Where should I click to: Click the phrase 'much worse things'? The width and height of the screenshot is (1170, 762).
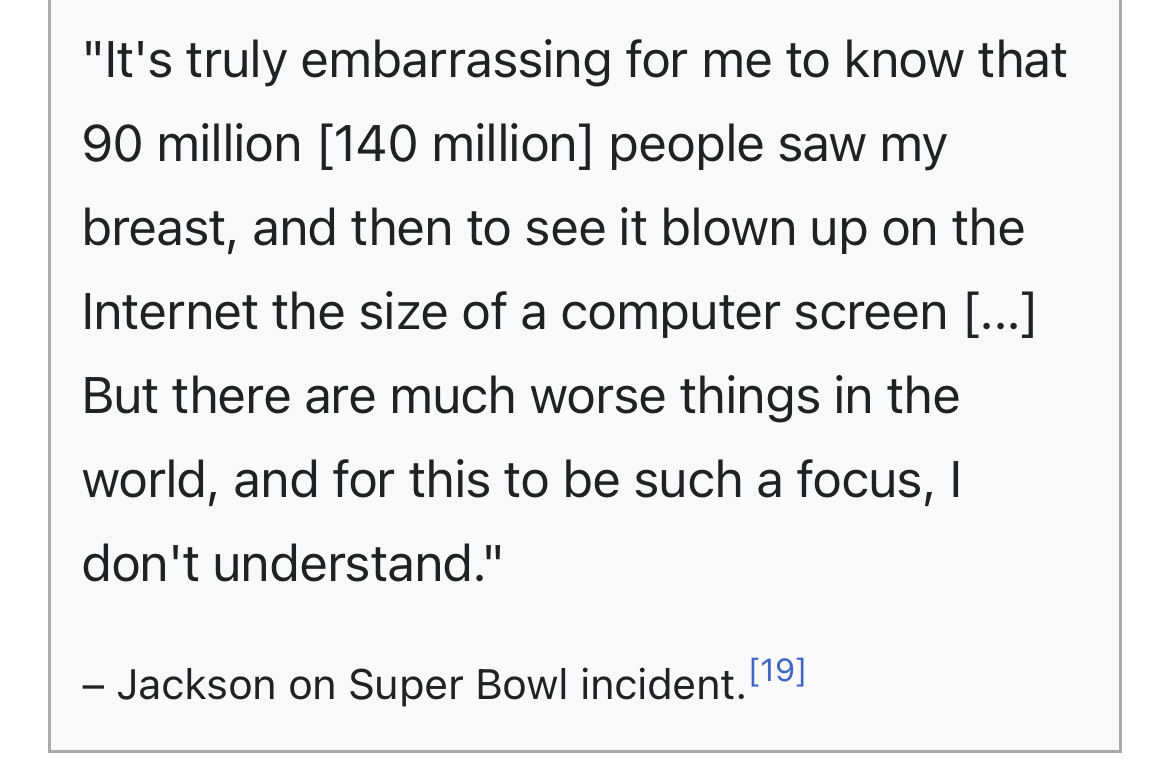(x=604, y=397)
